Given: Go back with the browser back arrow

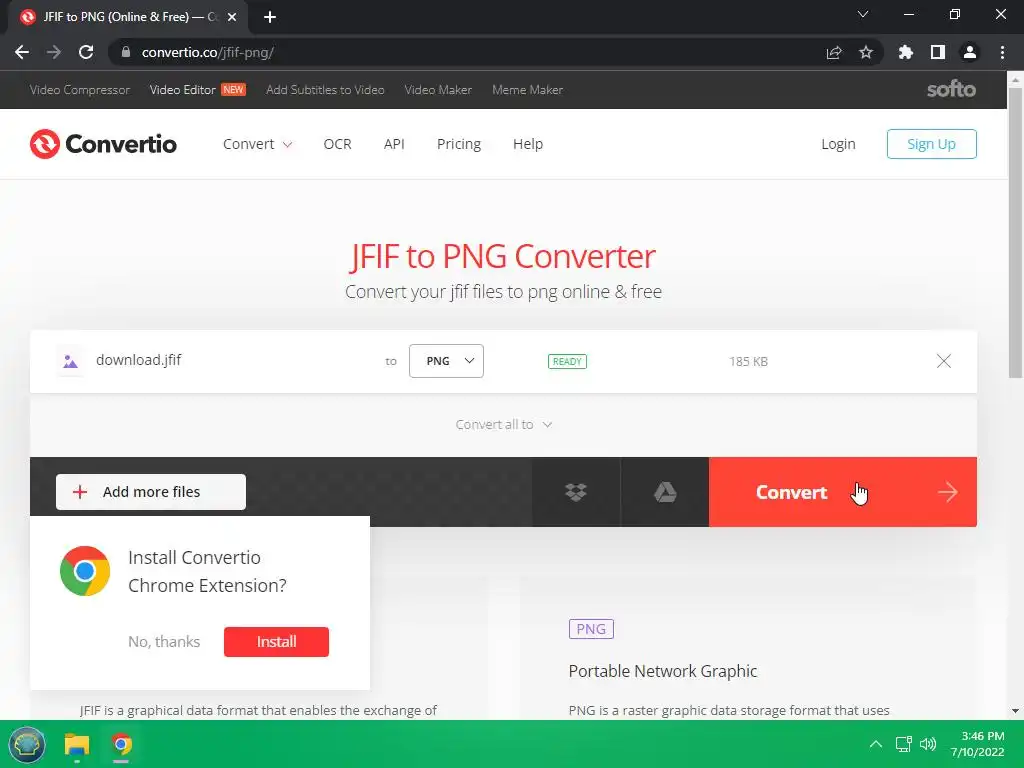Looking at the screenshot, I should pos(22,52).
